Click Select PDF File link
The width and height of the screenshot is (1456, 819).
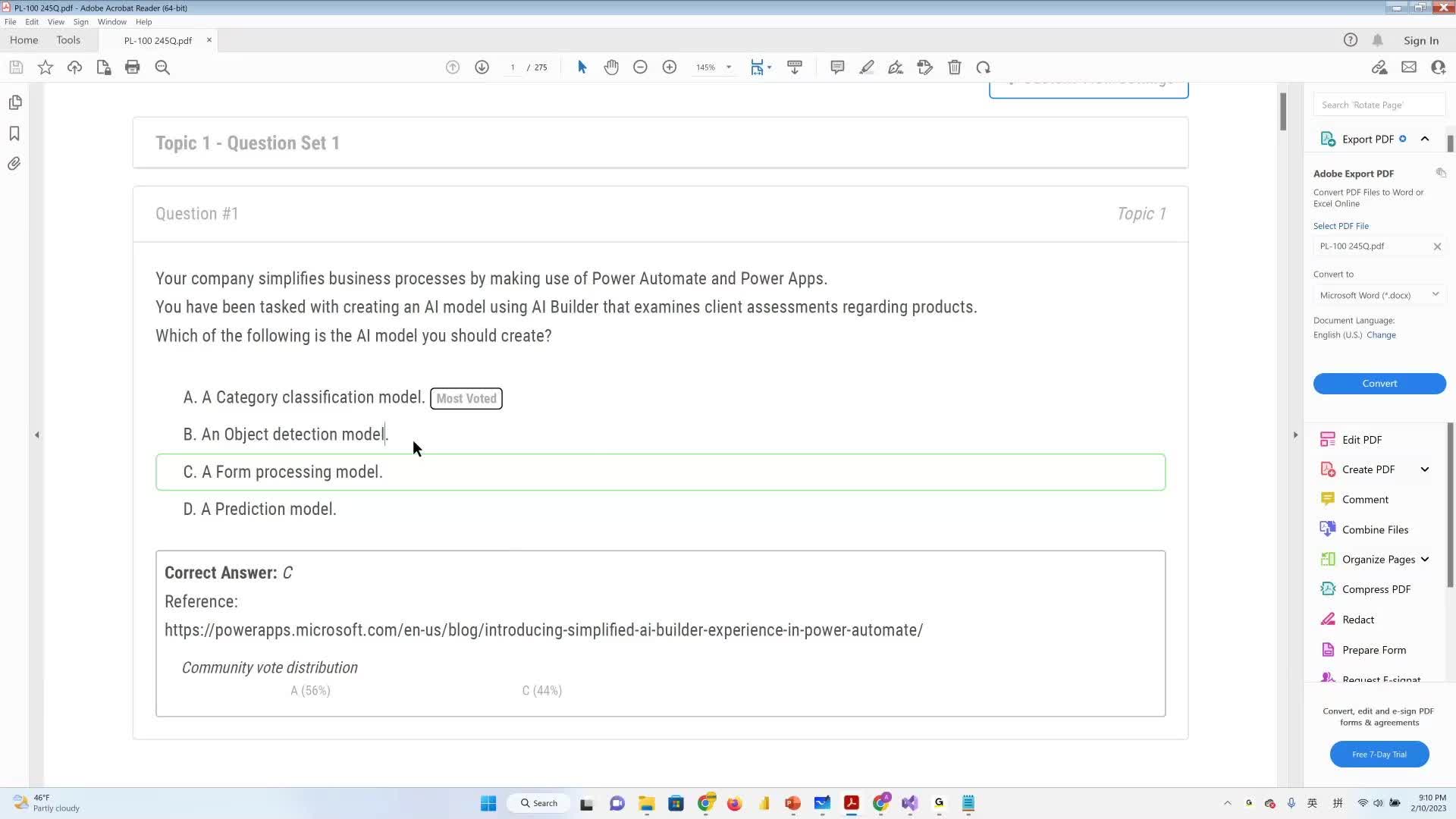click(1341, 226)
